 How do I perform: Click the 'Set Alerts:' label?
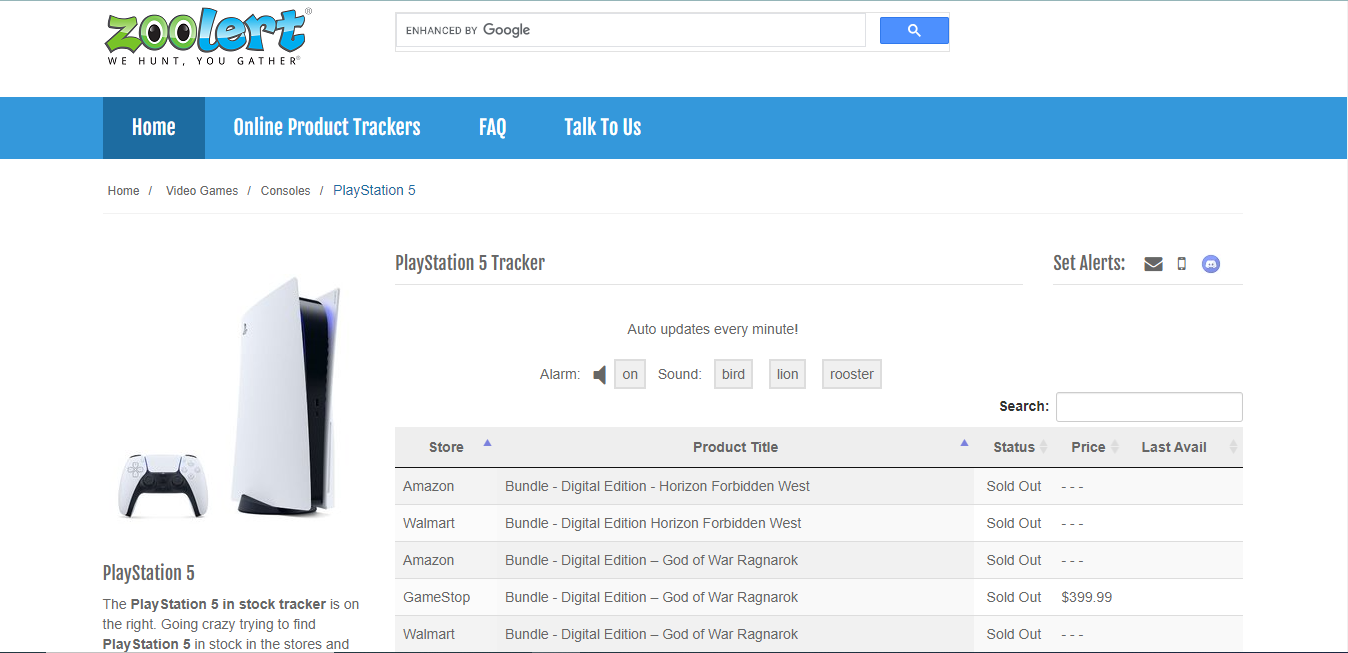tap(1089, 263)
